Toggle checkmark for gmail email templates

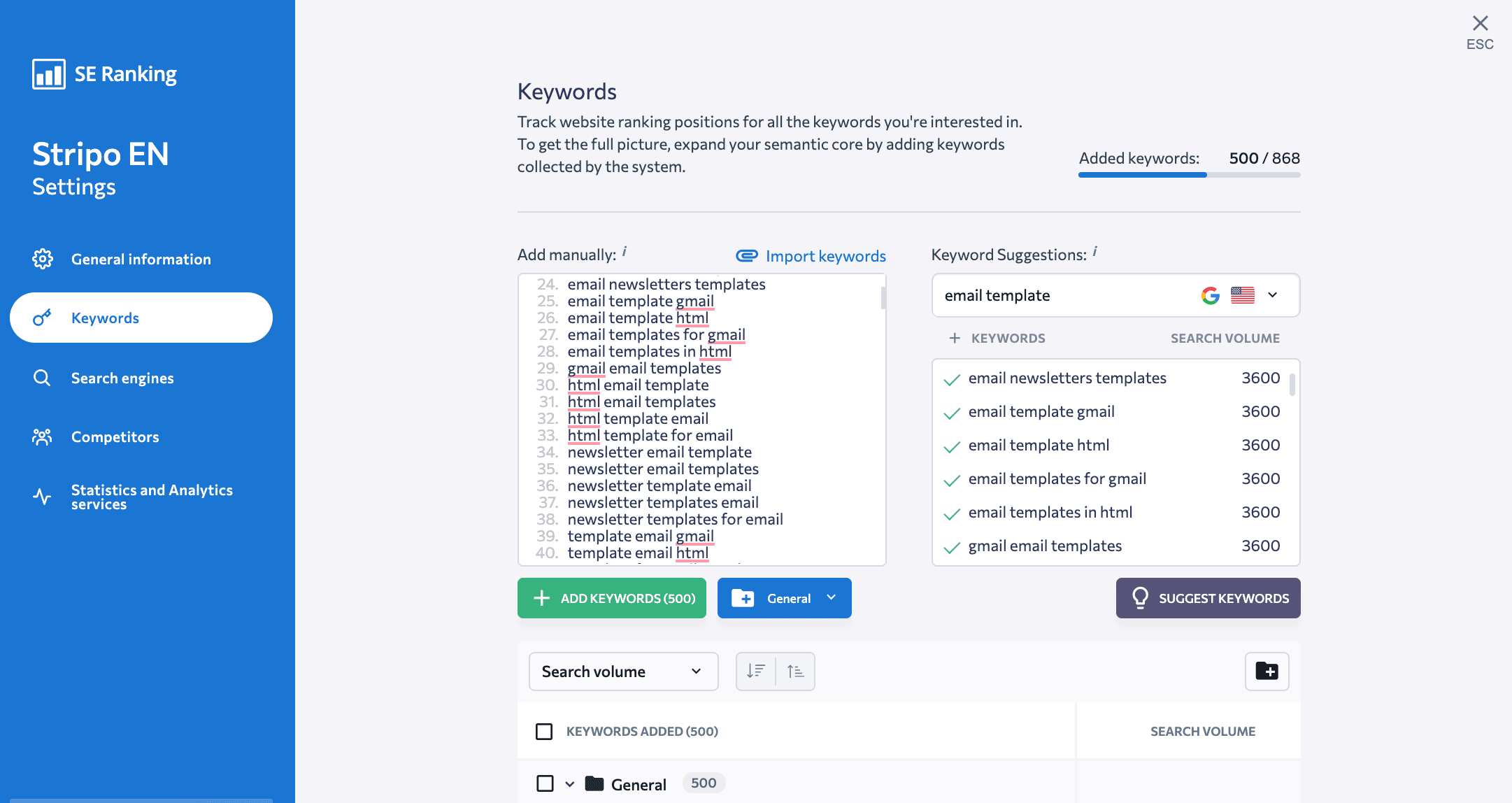point(952,548)
